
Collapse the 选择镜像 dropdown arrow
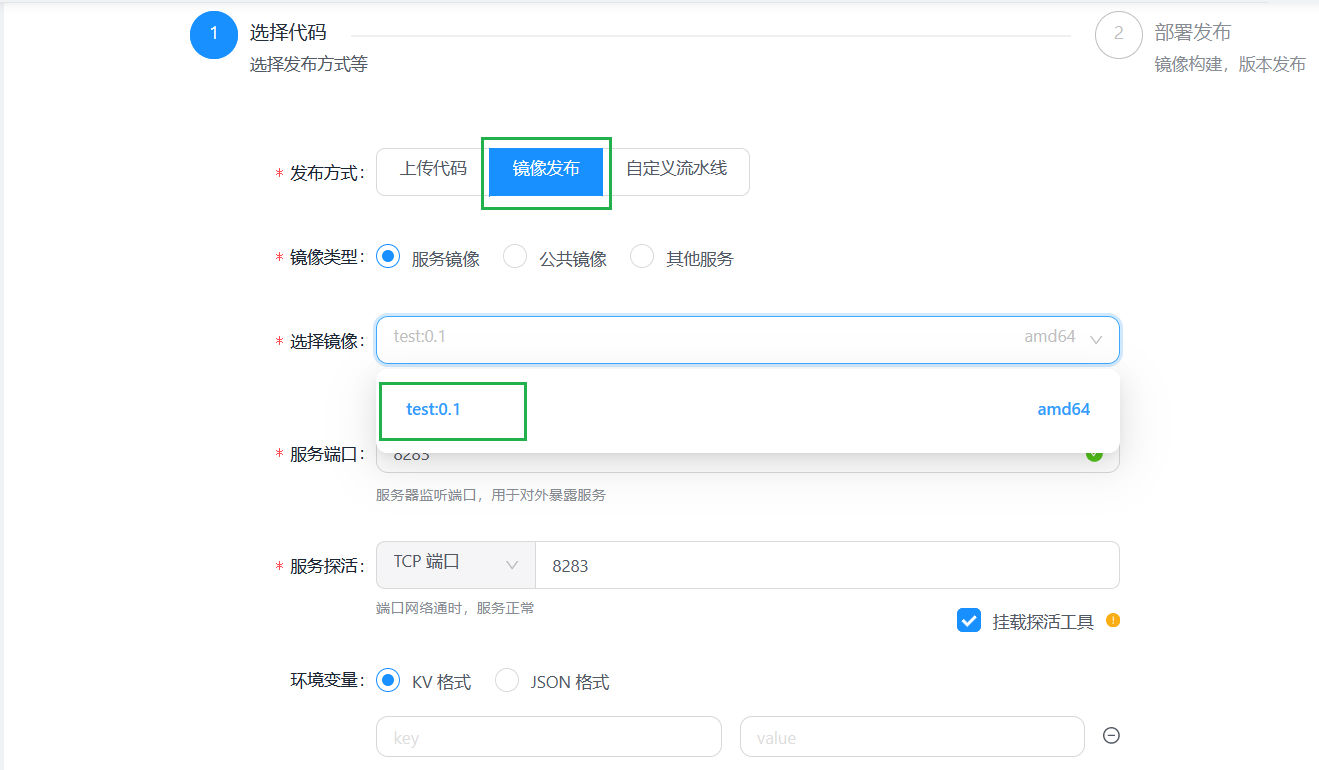[x=1096, y=340]
